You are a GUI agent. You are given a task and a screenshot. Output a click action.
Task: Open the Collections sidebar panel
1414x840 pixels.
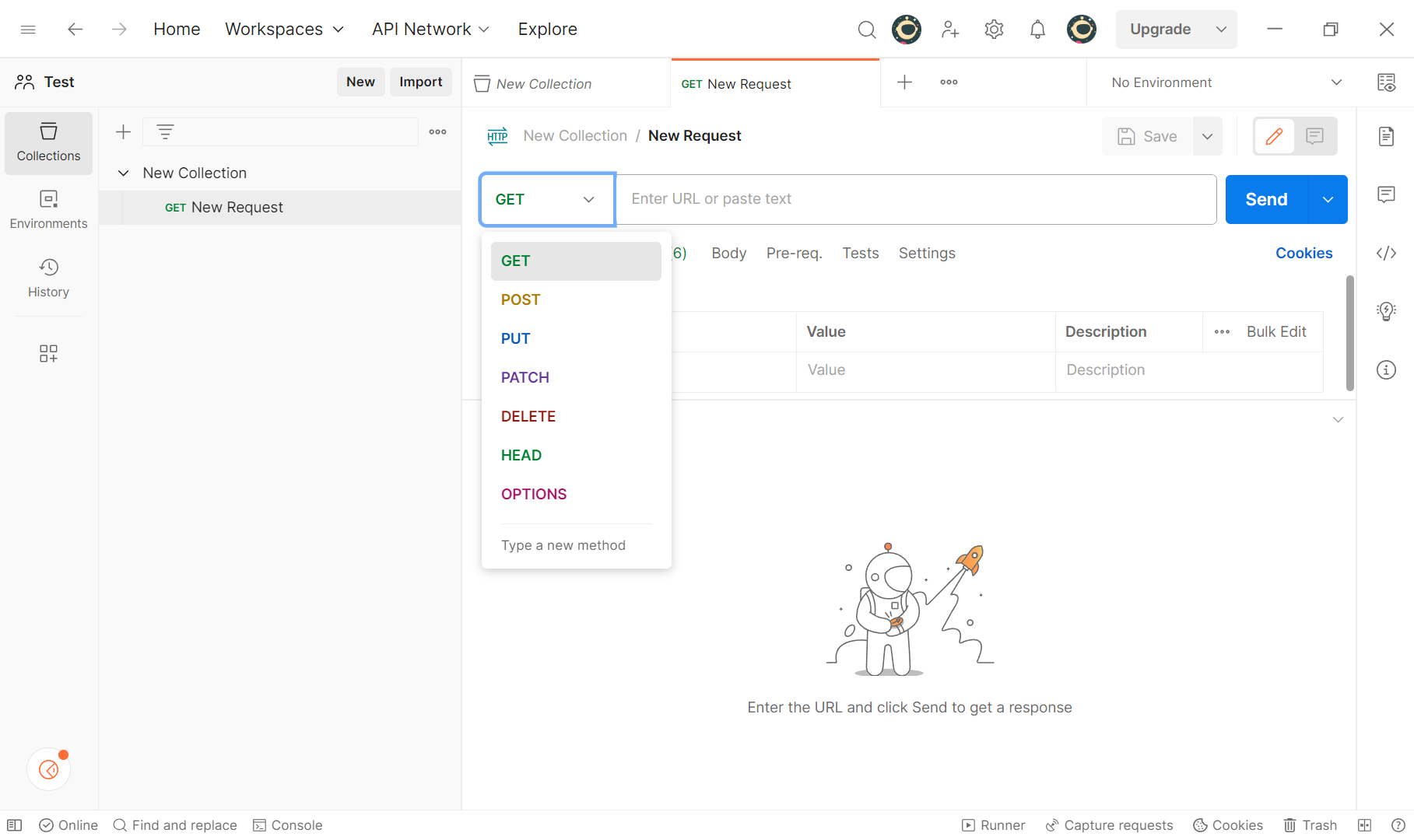(x=48, y=143)
